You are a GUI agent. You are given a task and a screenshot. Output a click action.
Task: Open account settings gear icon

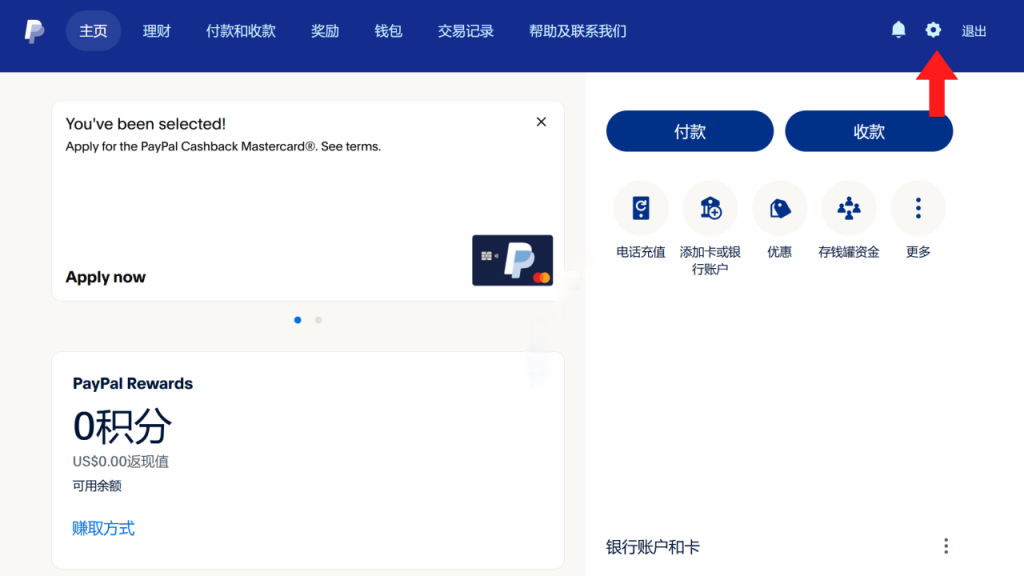(933, 30)
